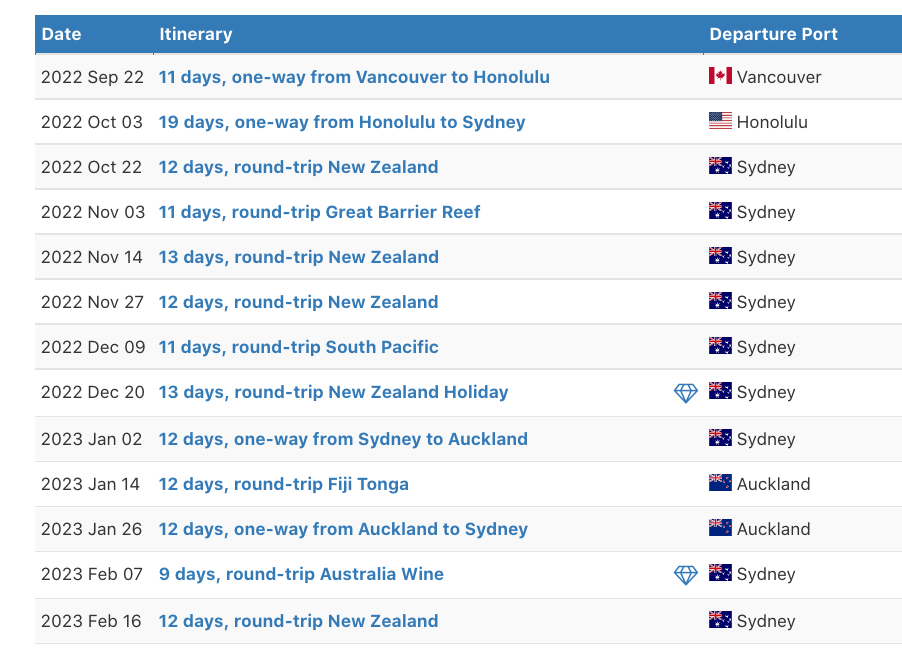Open 12 days Fiji Tonga round-trip link

284,484
